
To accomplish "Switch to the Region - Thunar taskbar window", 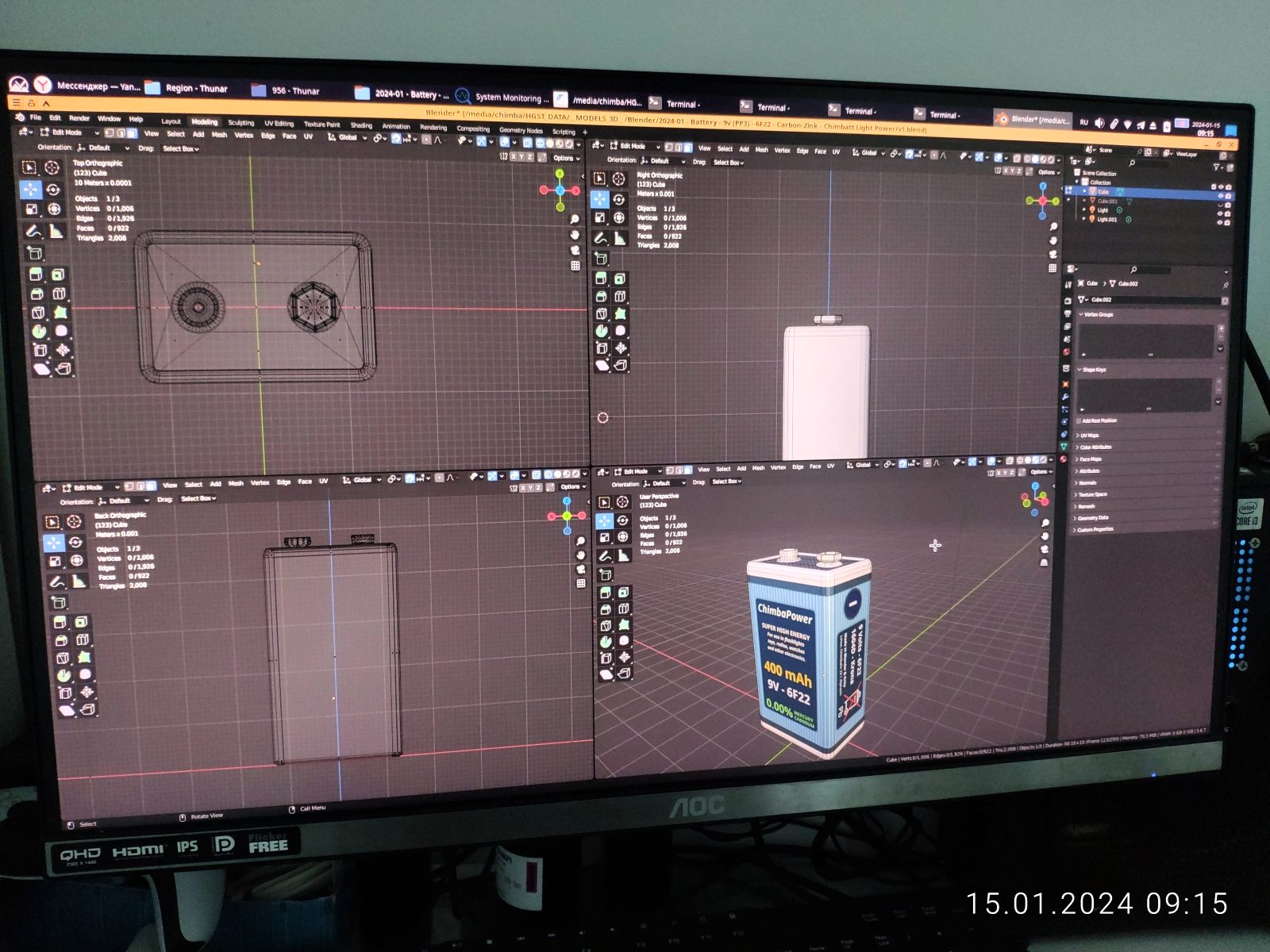I will 187,88.
